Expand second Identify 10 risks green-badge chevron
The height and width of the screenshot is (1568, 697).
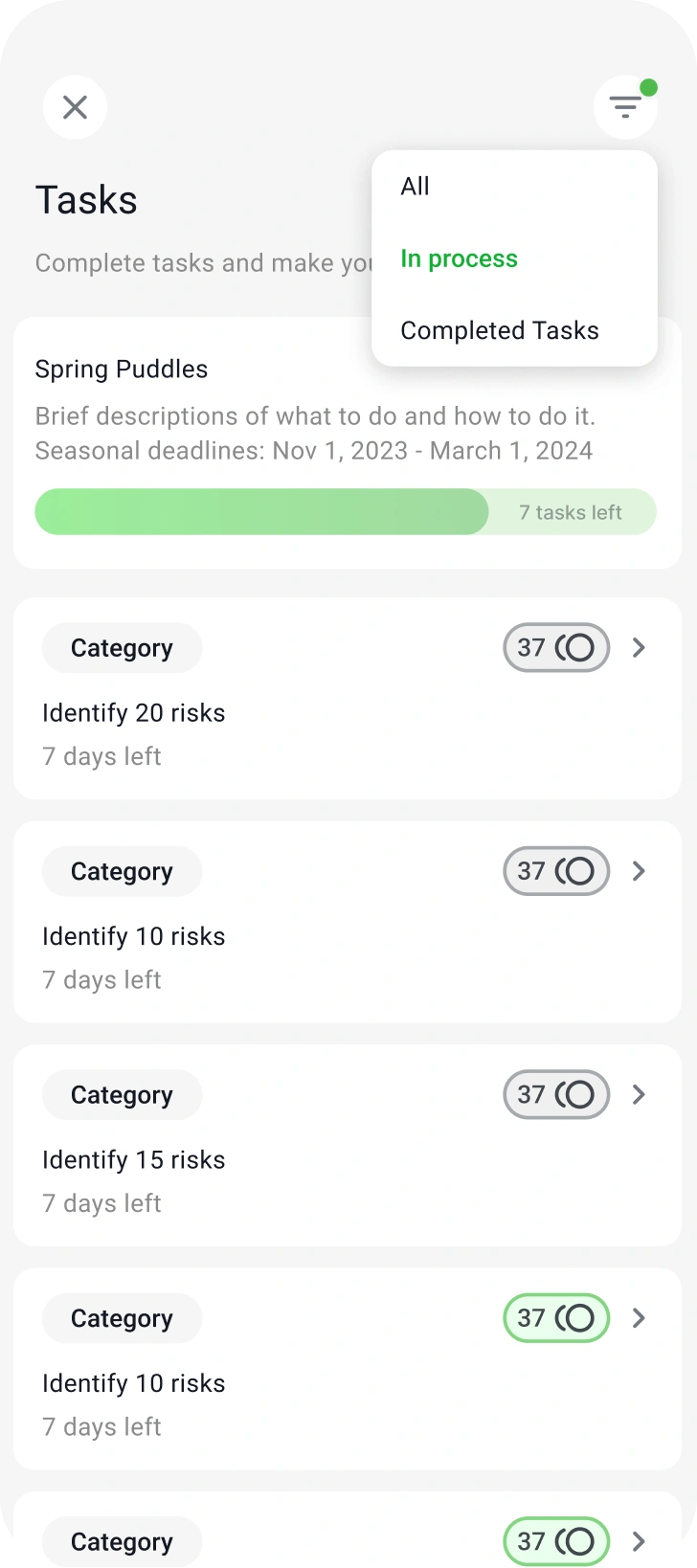pyautogui.click(x=639, y=1318)
